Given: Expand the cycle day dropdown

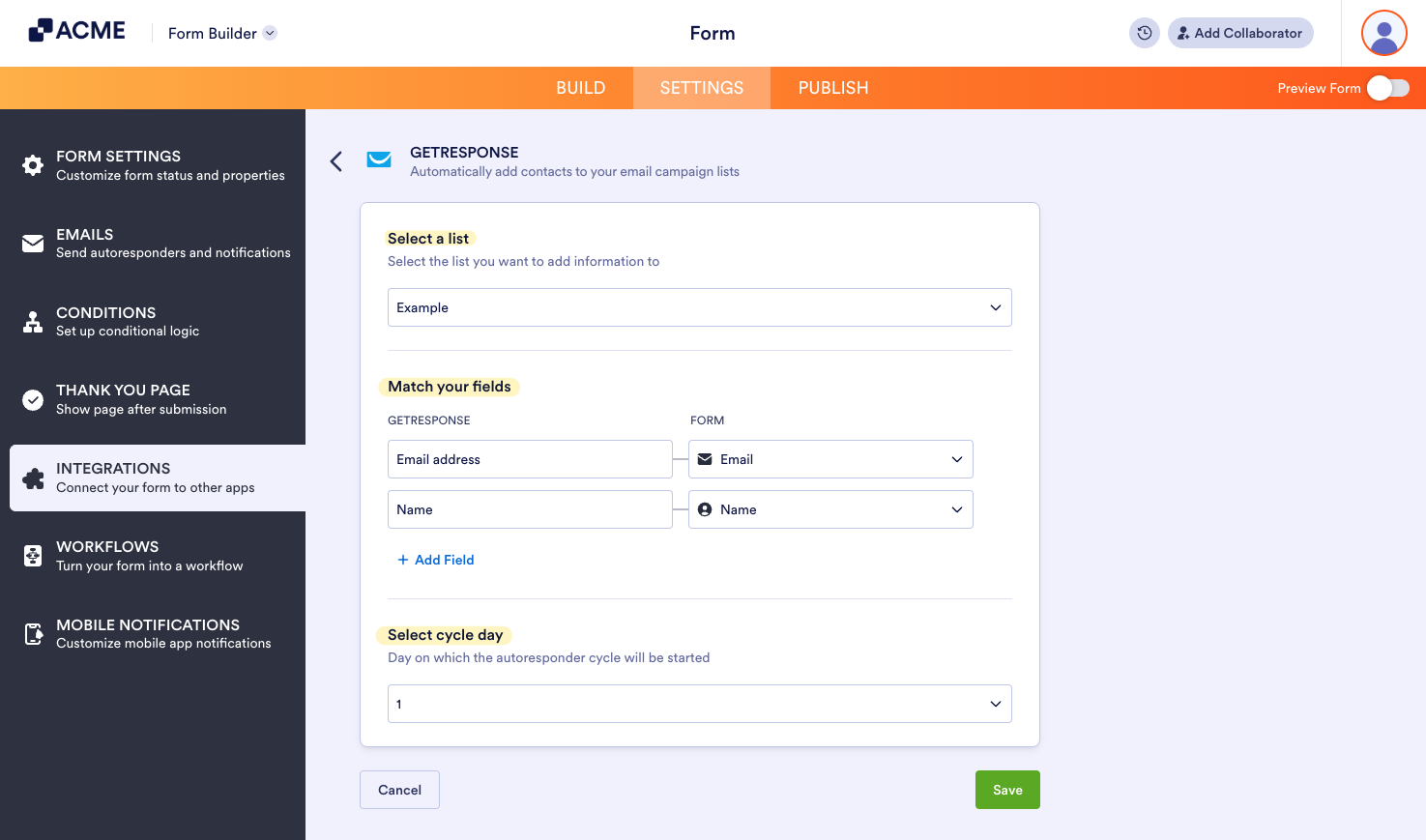Looking at the screenshot, I should tap(699, 703).
